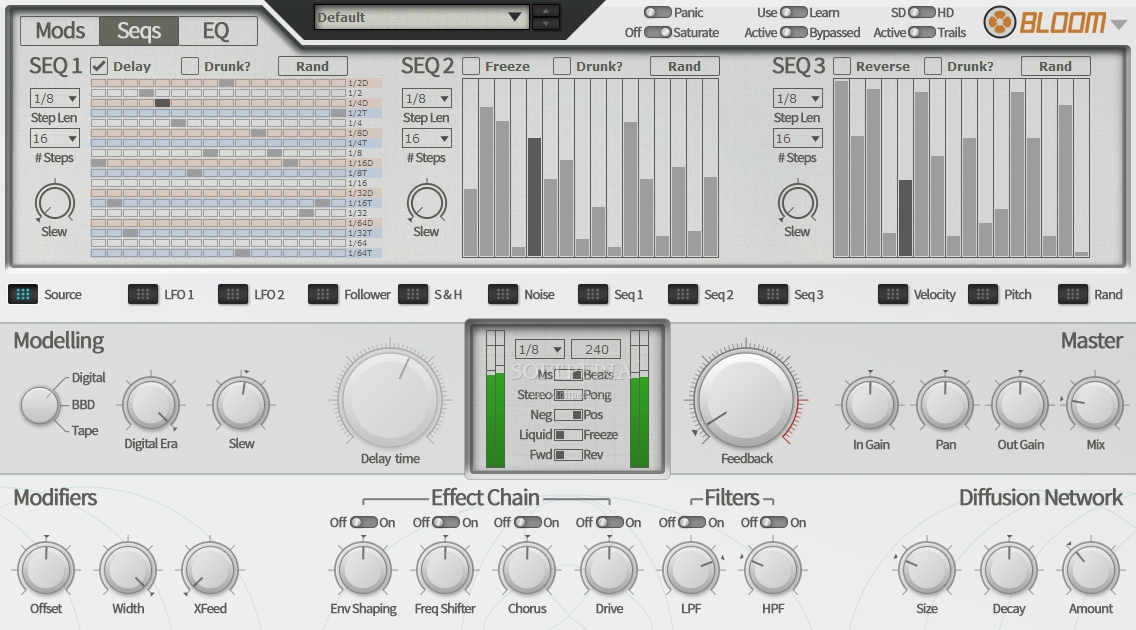Select the LFO 1 modulation grid icon
Screen dimensions: 1136x630
[143, 295]
